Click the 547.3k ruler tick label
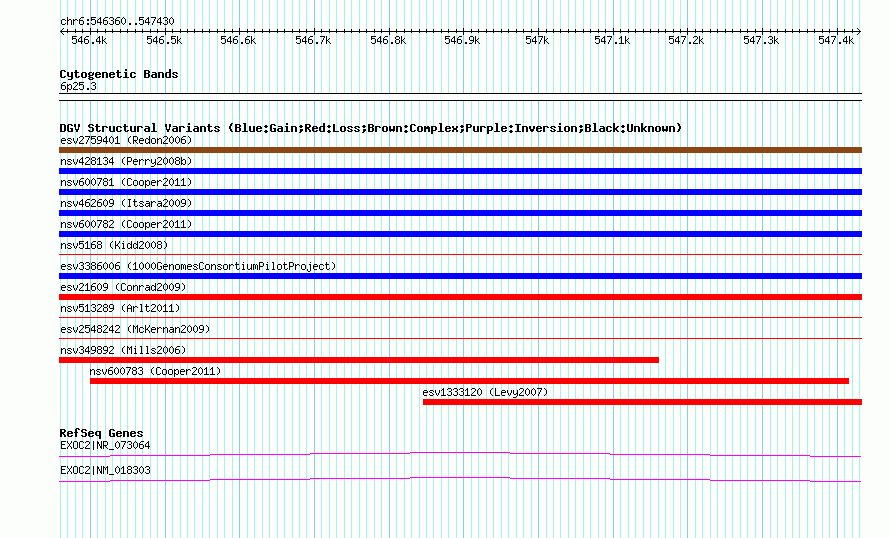890x538 pixels. (x=761, y=40)
